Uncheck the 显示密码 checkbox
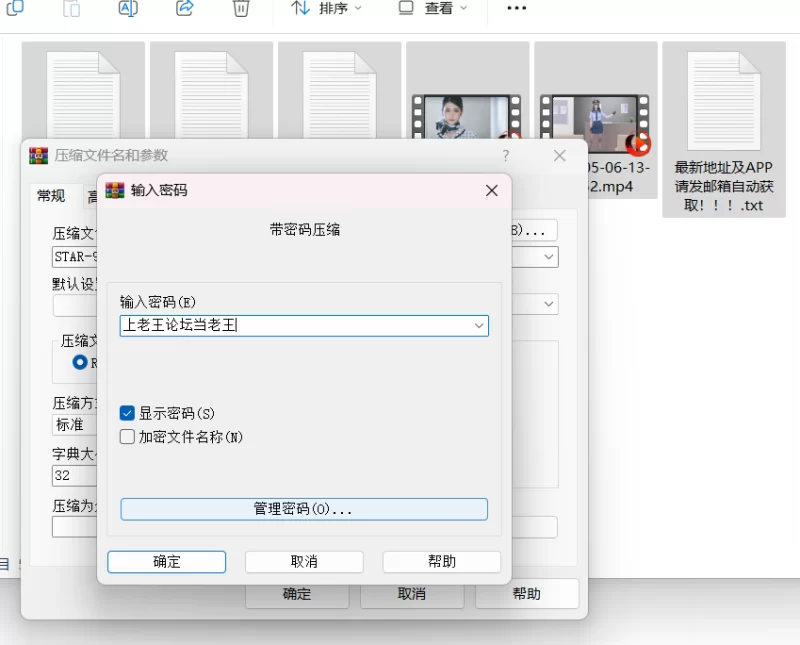 (x=127, y=413)
